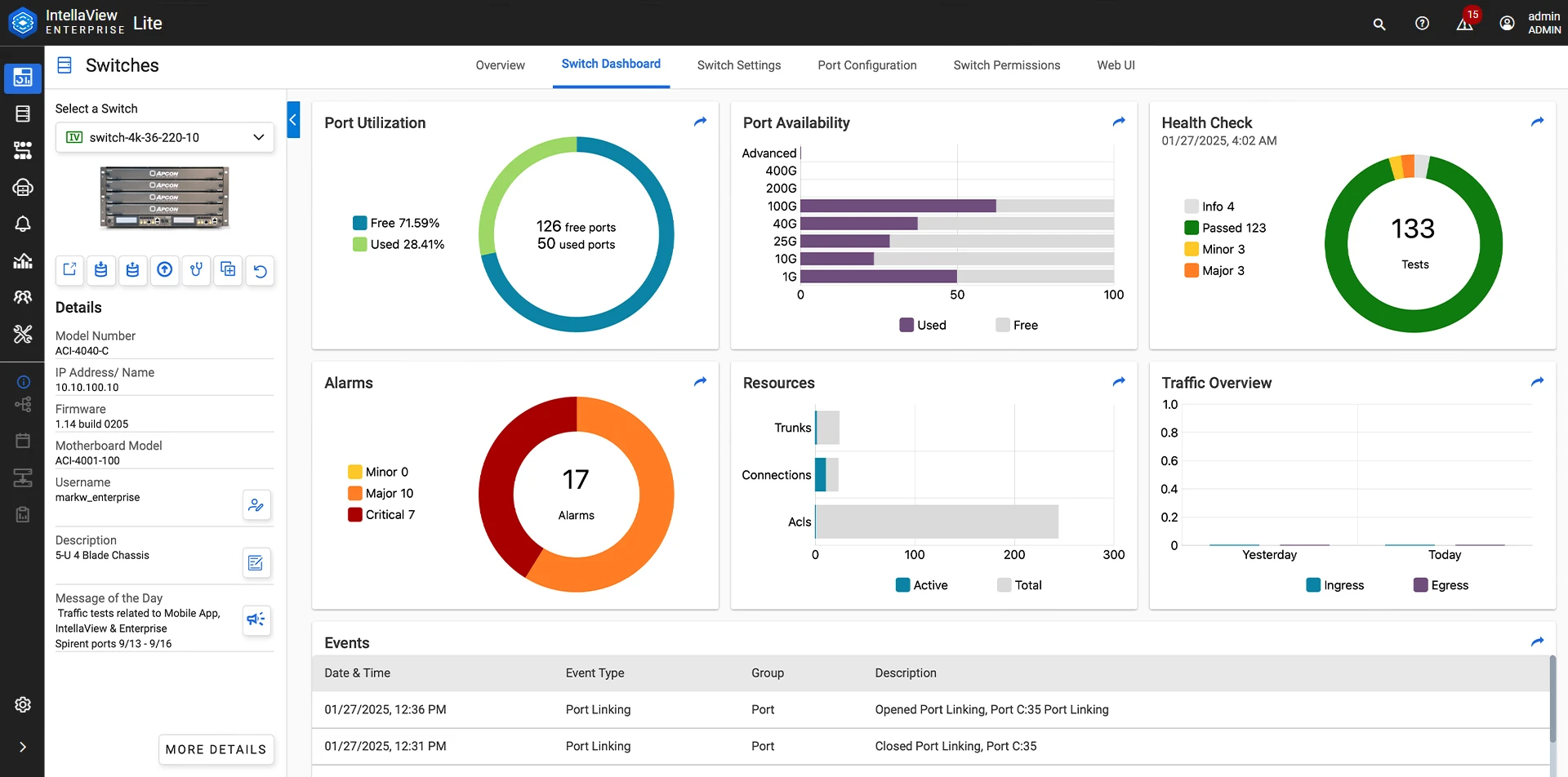Screen dimensions: 1568x777
Task: Click the Message of the Day megaphone icon
Action: tap(256, 619)
